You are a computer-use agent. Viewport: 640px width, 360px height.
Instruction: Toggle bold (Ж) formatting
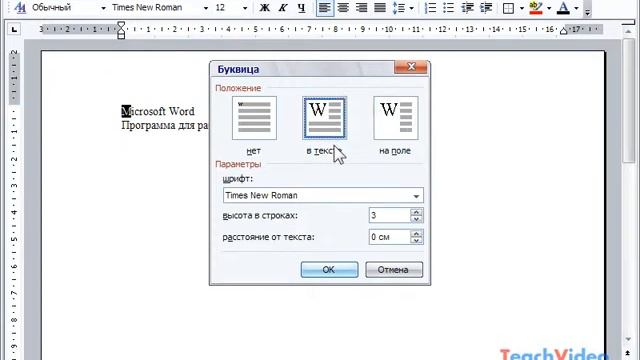[264, 8]
